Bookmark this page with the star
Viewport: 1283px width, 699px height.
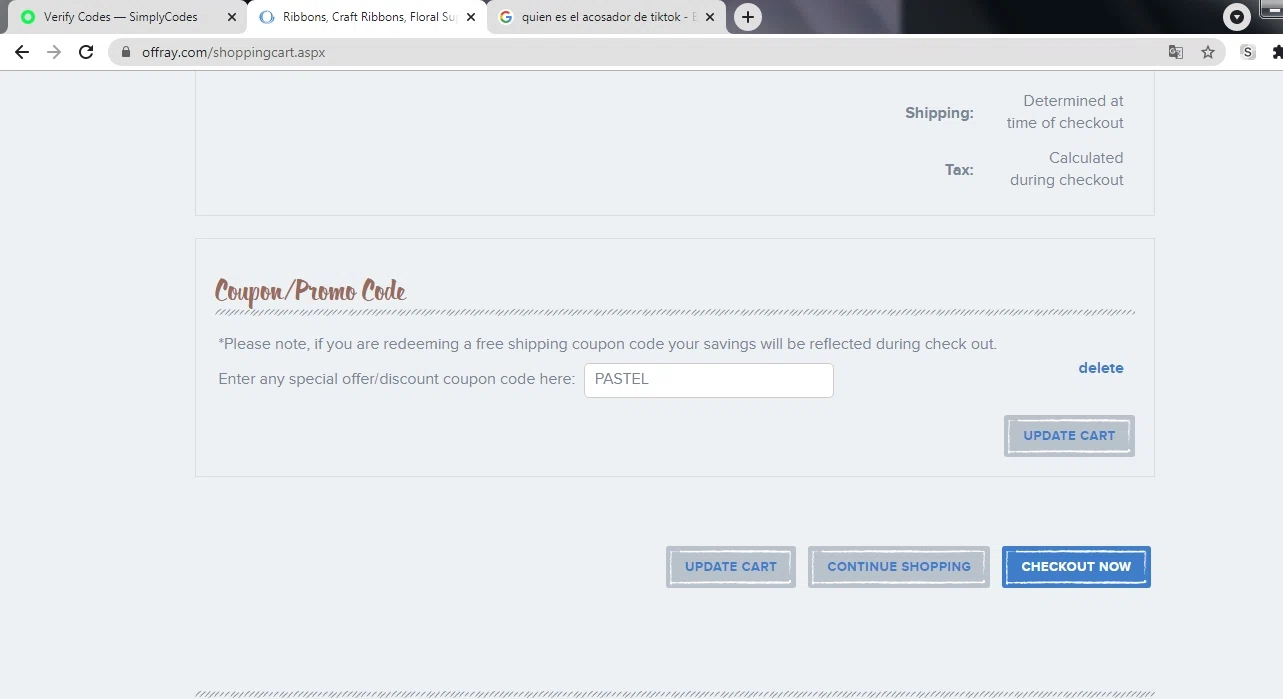pyautogui.click(x=1208, y=52)
